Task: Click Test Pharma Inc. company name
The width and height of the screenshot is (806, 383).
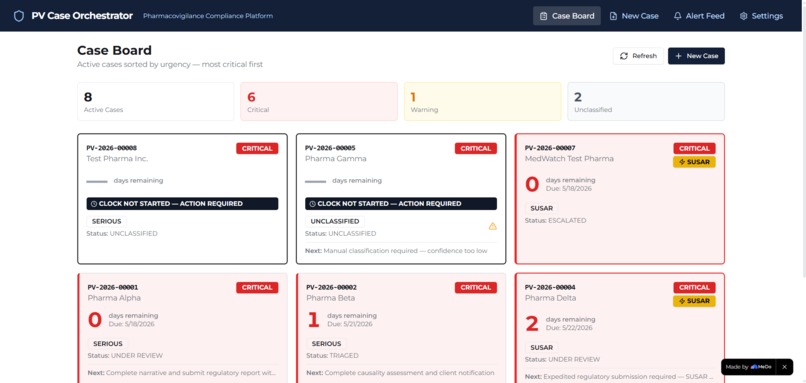Action: [117, 159]
